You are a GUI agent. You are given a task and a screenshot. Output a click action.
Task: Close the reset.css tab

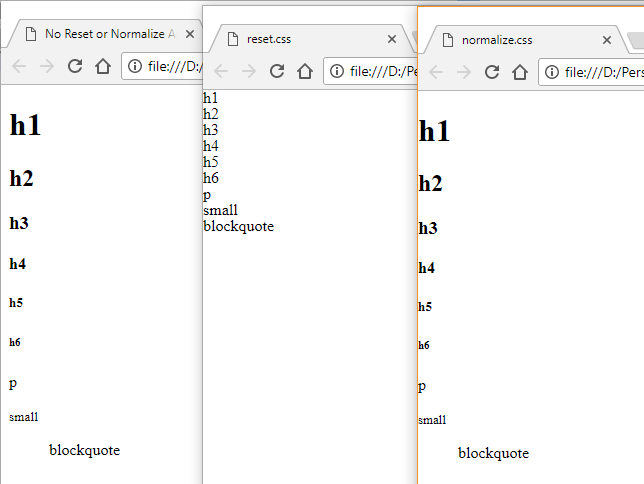392,39
